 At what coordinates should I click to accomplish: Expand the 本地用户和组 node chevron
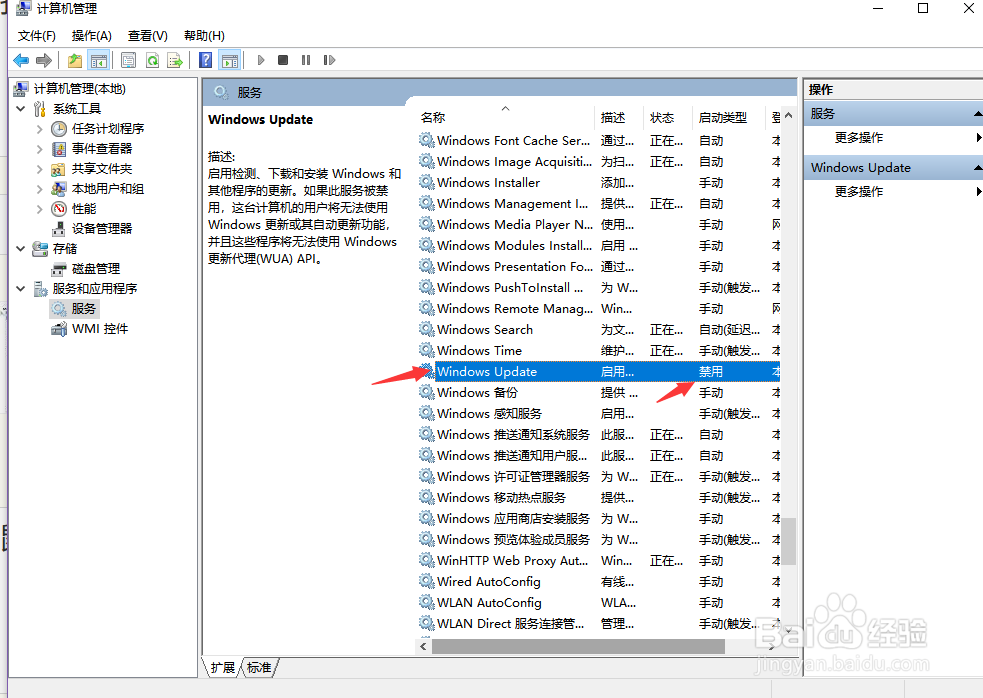pos(39,189)
